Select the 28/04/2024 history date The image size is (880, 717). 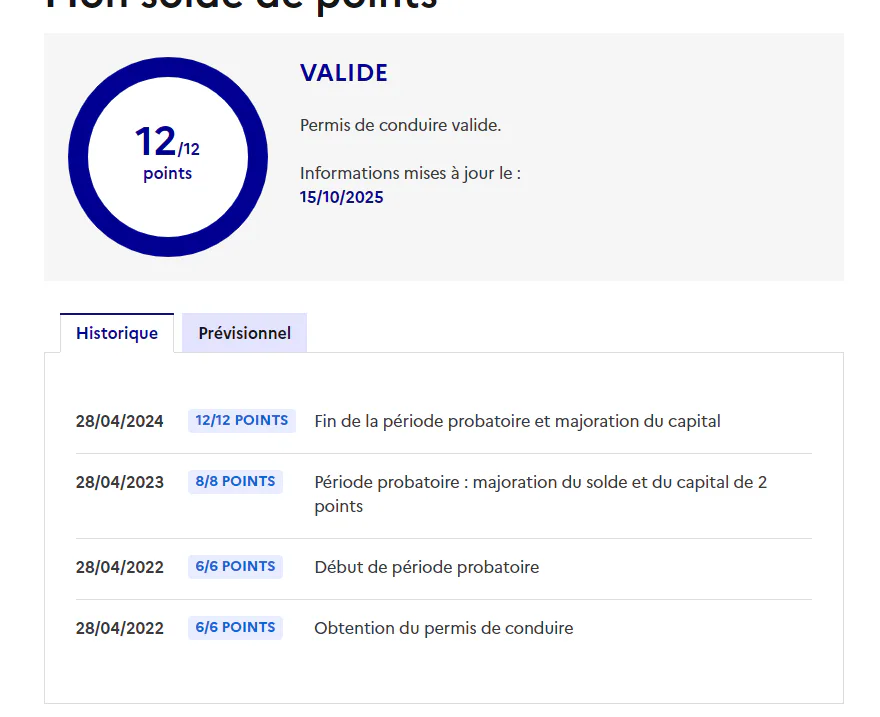pos(120,421)
